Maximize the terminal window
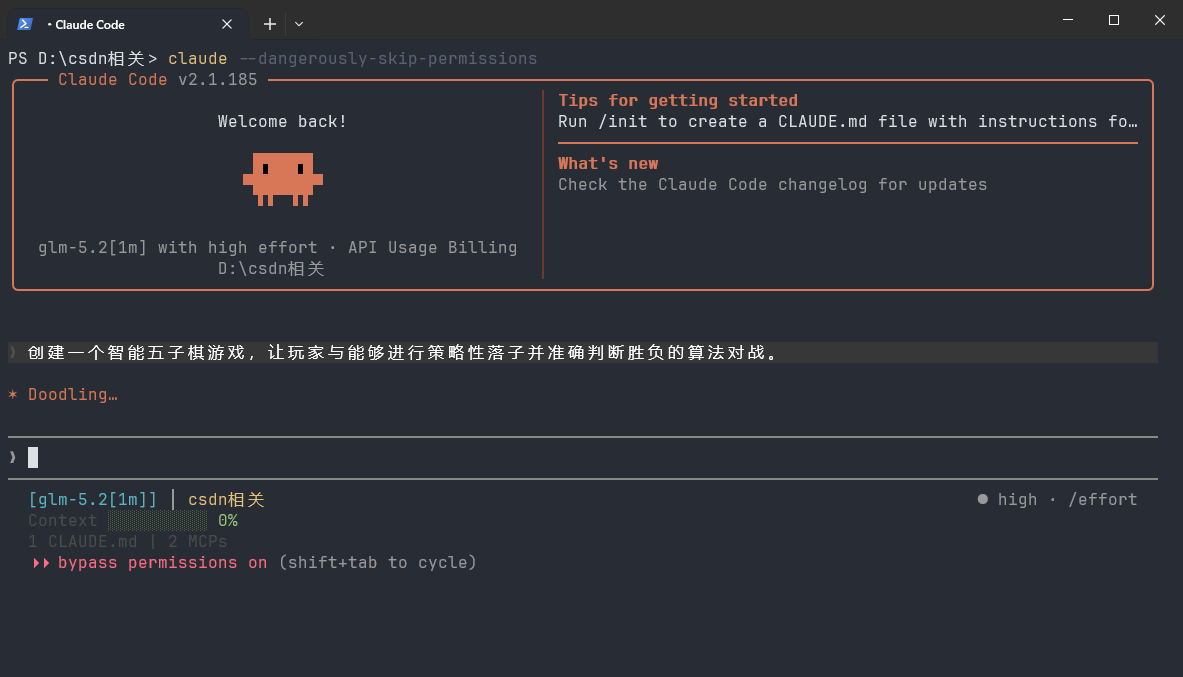1183x677 pixels. 1114,20
